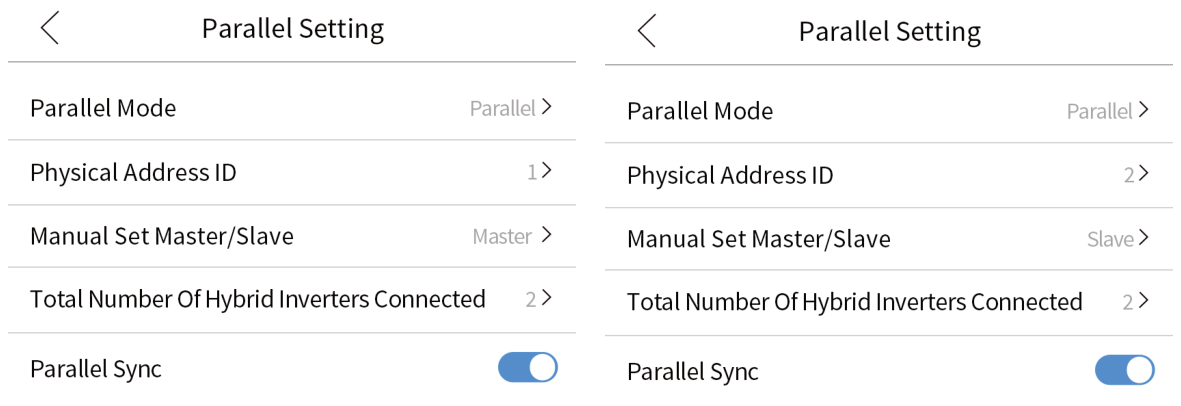Image resolution: width=1181 pixels, height=406 pixels.
Task: Disable Parallel Sync on the right panel
Action: click(1124, 371)
